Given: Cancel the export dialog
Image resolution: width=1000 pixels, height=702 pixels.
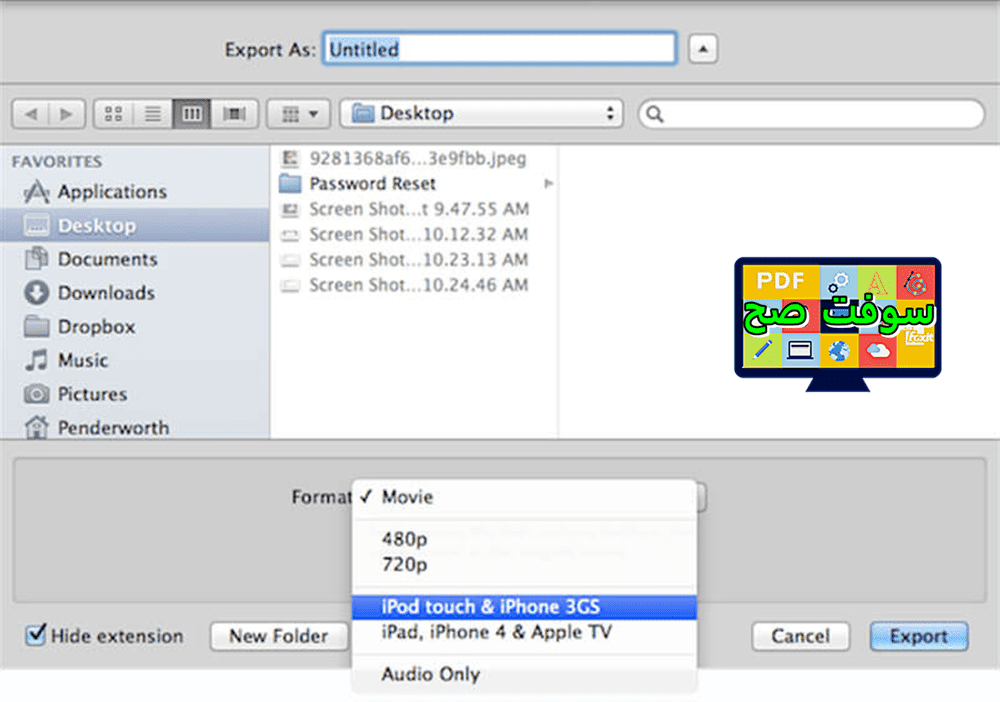Looking at the screenshot, I should click(800, 636).
